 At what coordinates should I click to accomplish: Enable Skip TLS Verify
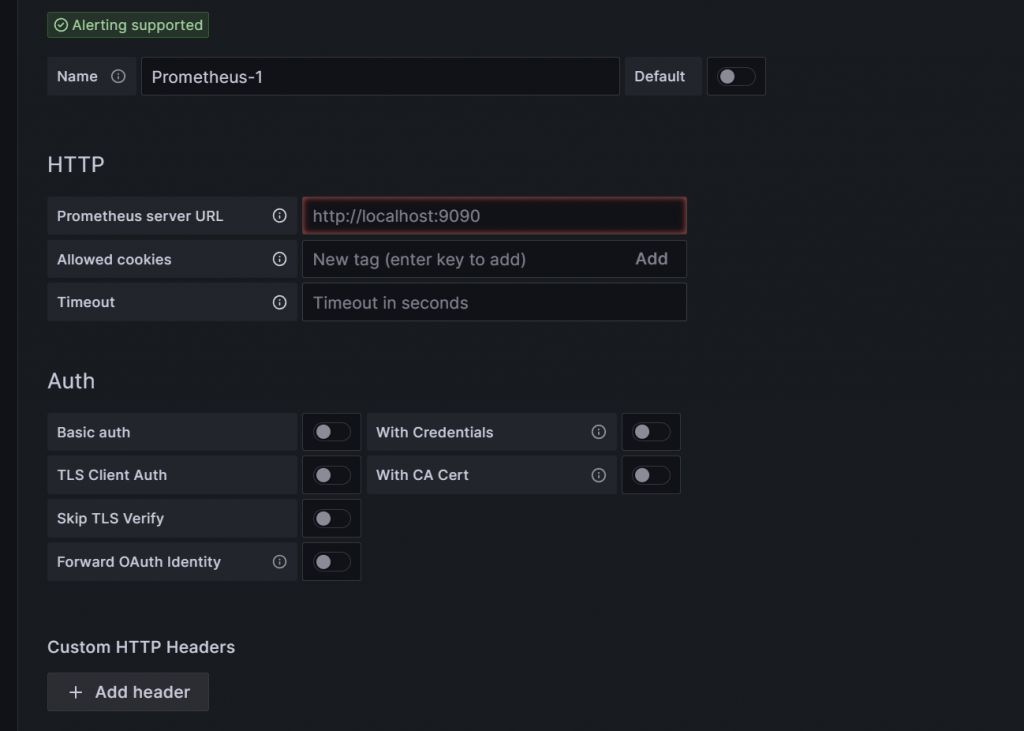pos(331,519)
